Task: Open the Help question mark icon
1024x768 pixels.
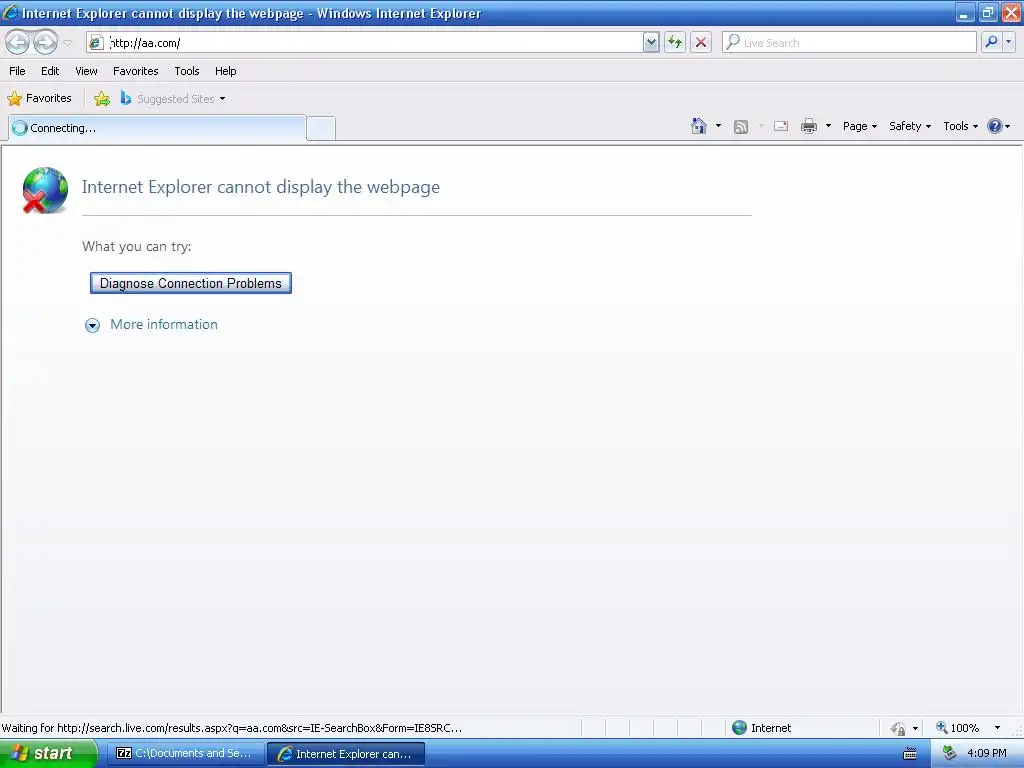Action: 995,126
